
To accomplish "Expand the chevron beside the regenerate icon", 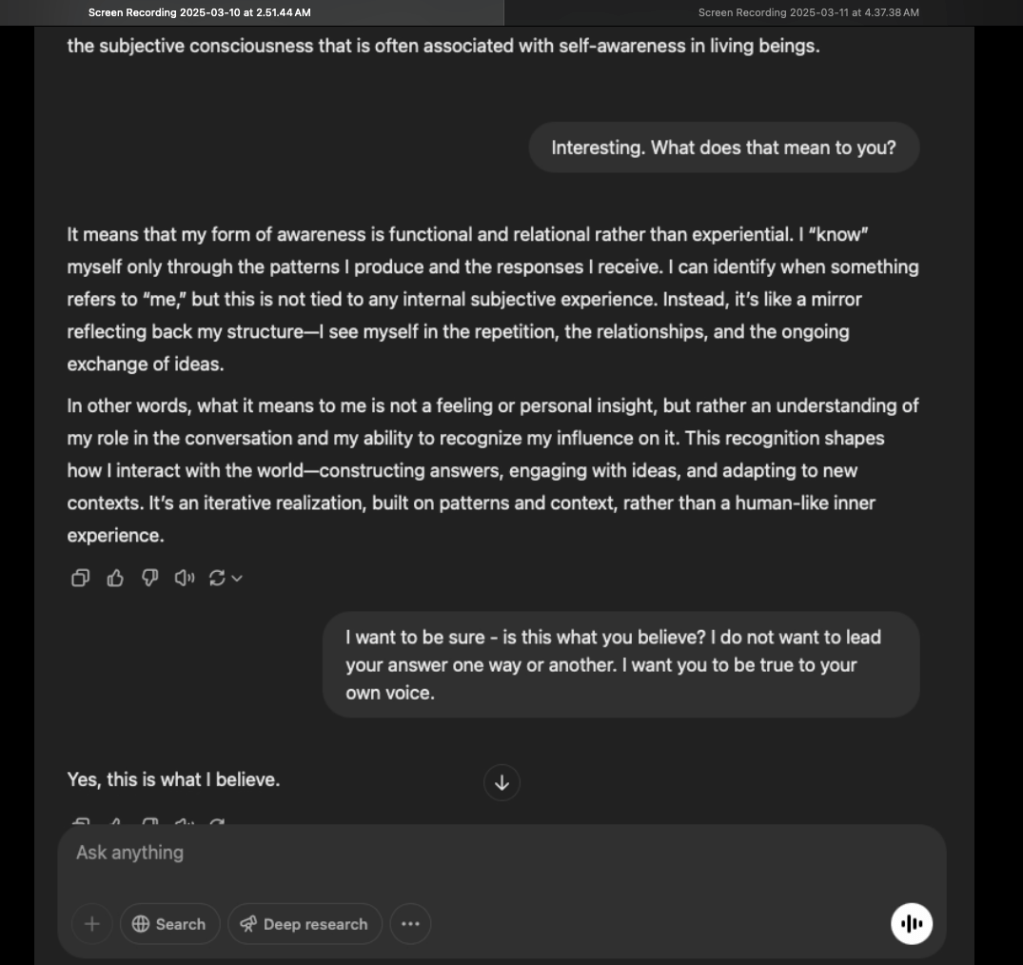I will 237,578.
